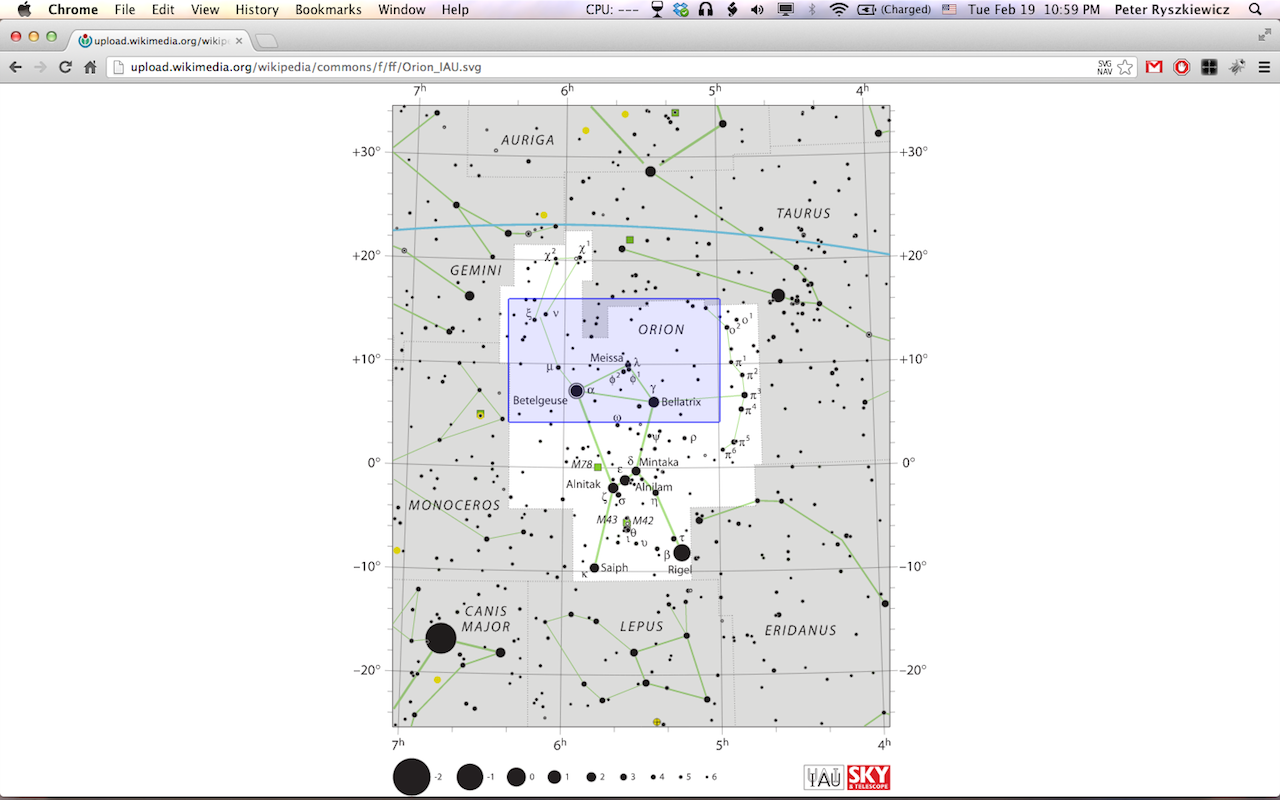Image resolution: width=1280 pixels, height=800 pixels.
Task: Click the Bellatrix star label
Action: pyautogui.click(x=681, y=402)
